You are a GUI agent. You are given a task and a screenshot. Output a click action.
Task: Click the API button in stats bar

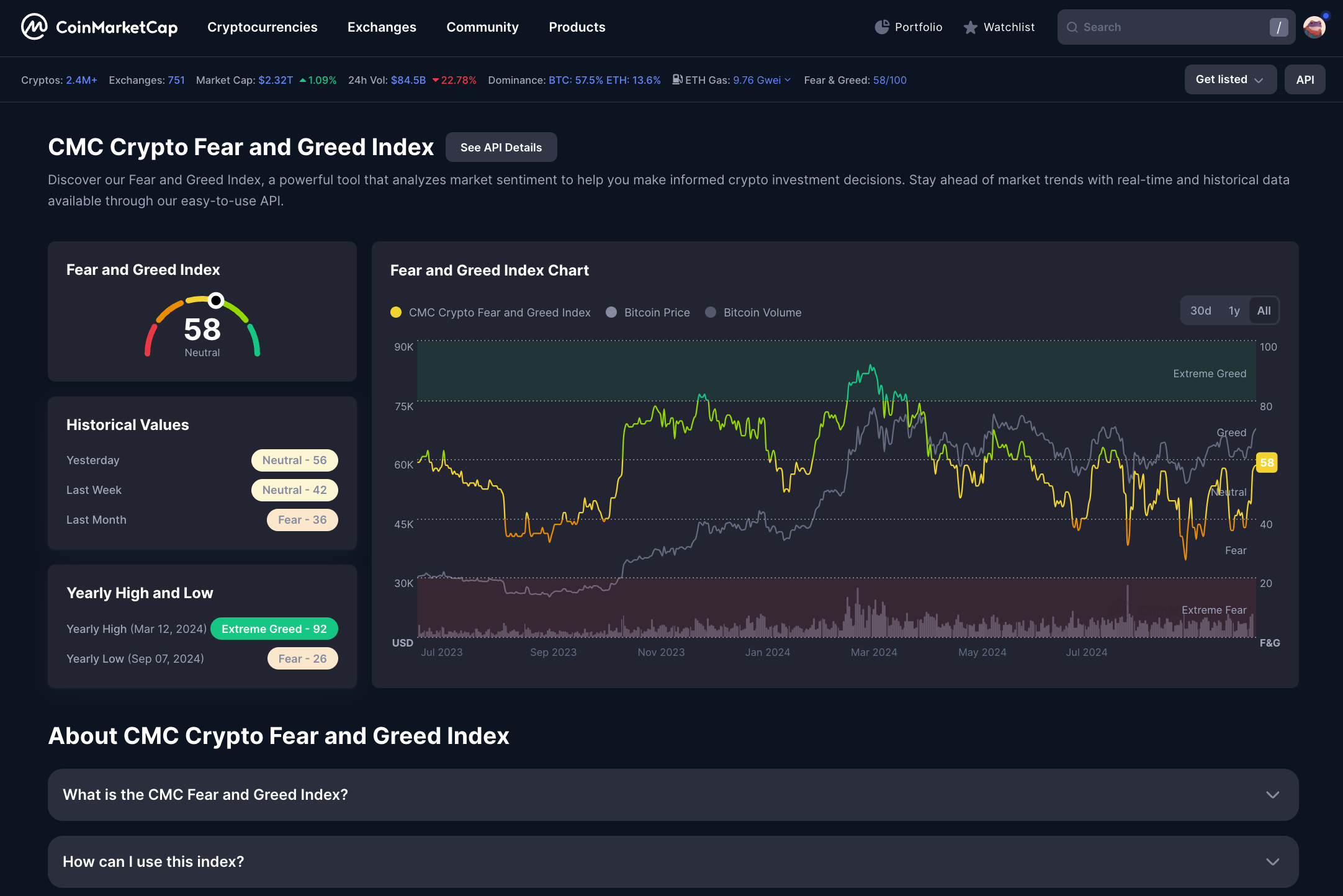coord(1305,79)
